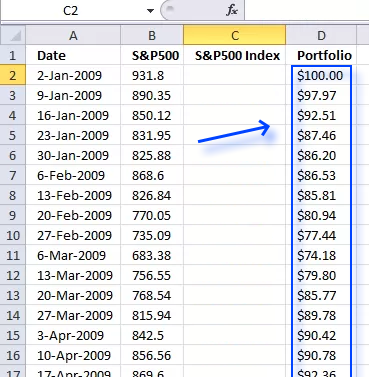369x377 pixels.
Task: Select column A header
Action: [73, 35]
